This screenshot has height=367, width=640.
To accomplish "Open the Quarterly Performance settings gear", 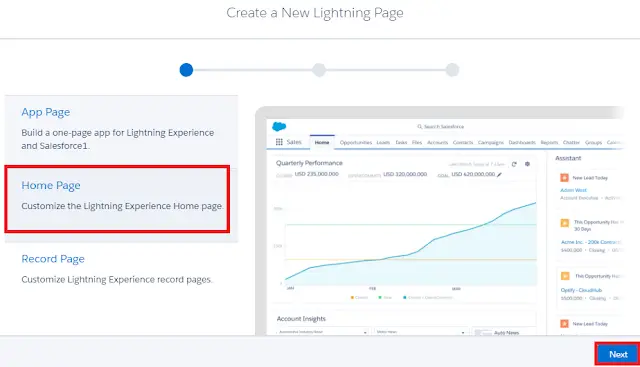I will point(527,164).
